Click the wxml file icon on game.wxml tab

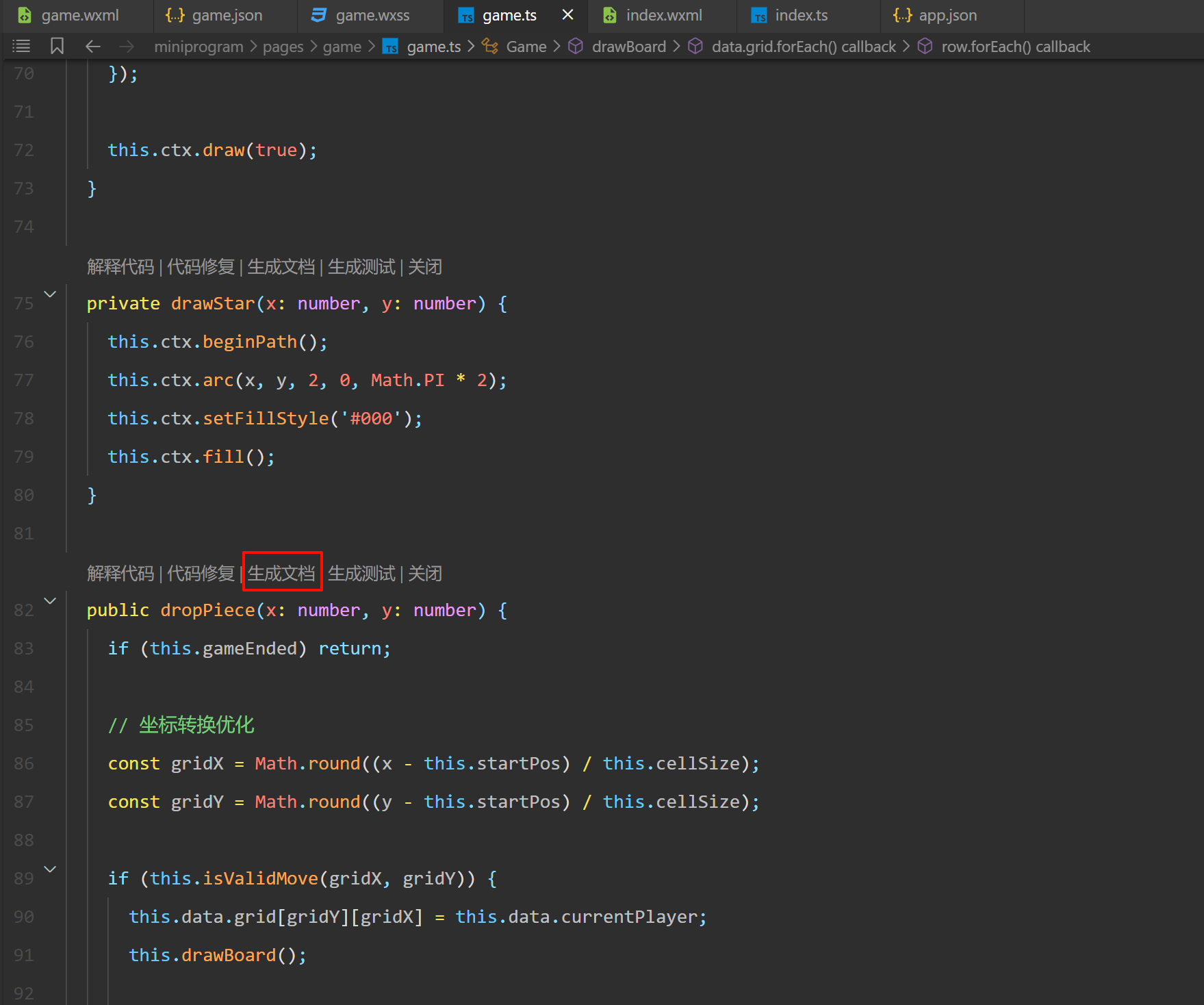25,15
